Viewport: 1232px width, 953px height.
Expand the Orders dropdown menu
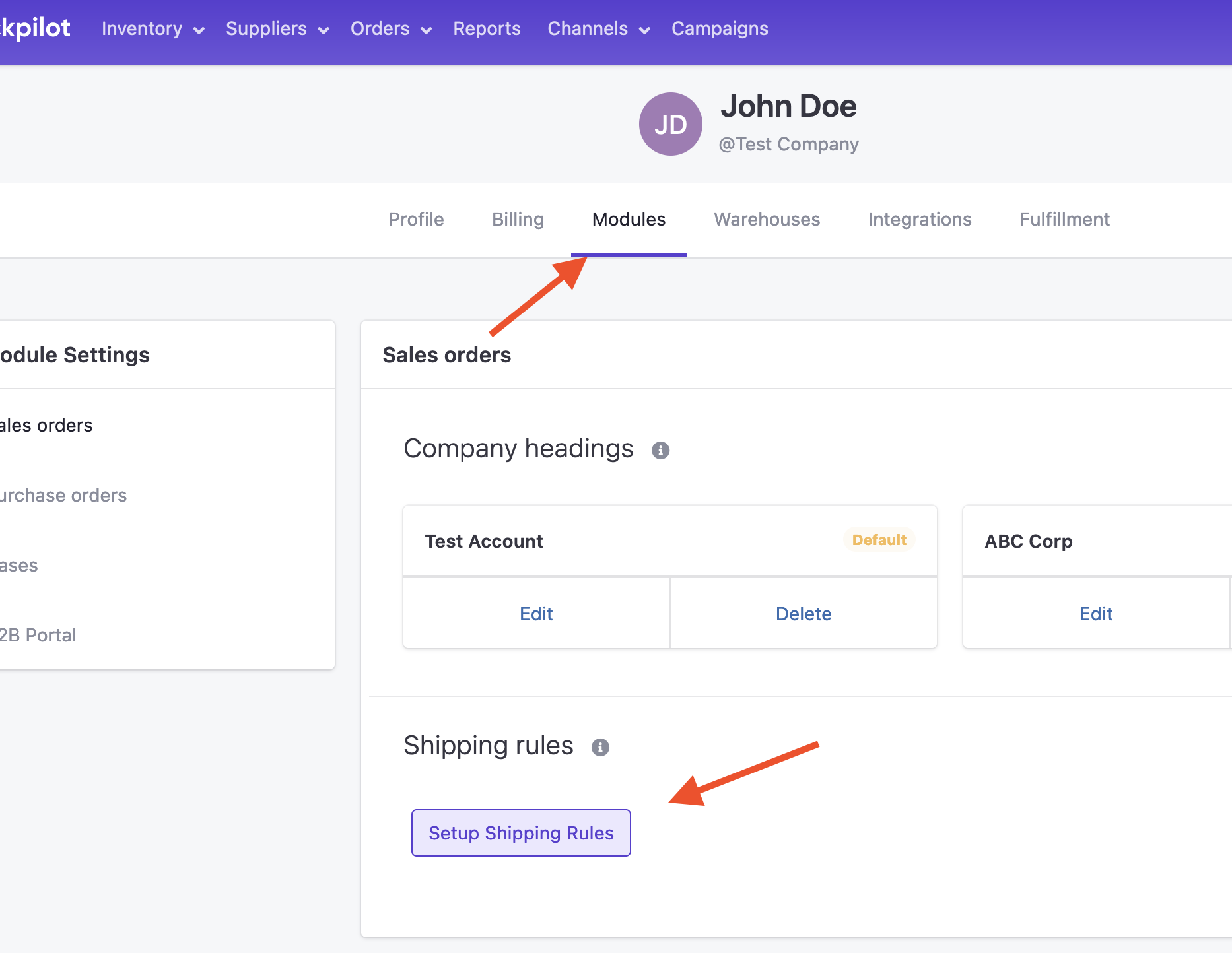[x=391, y=29]
